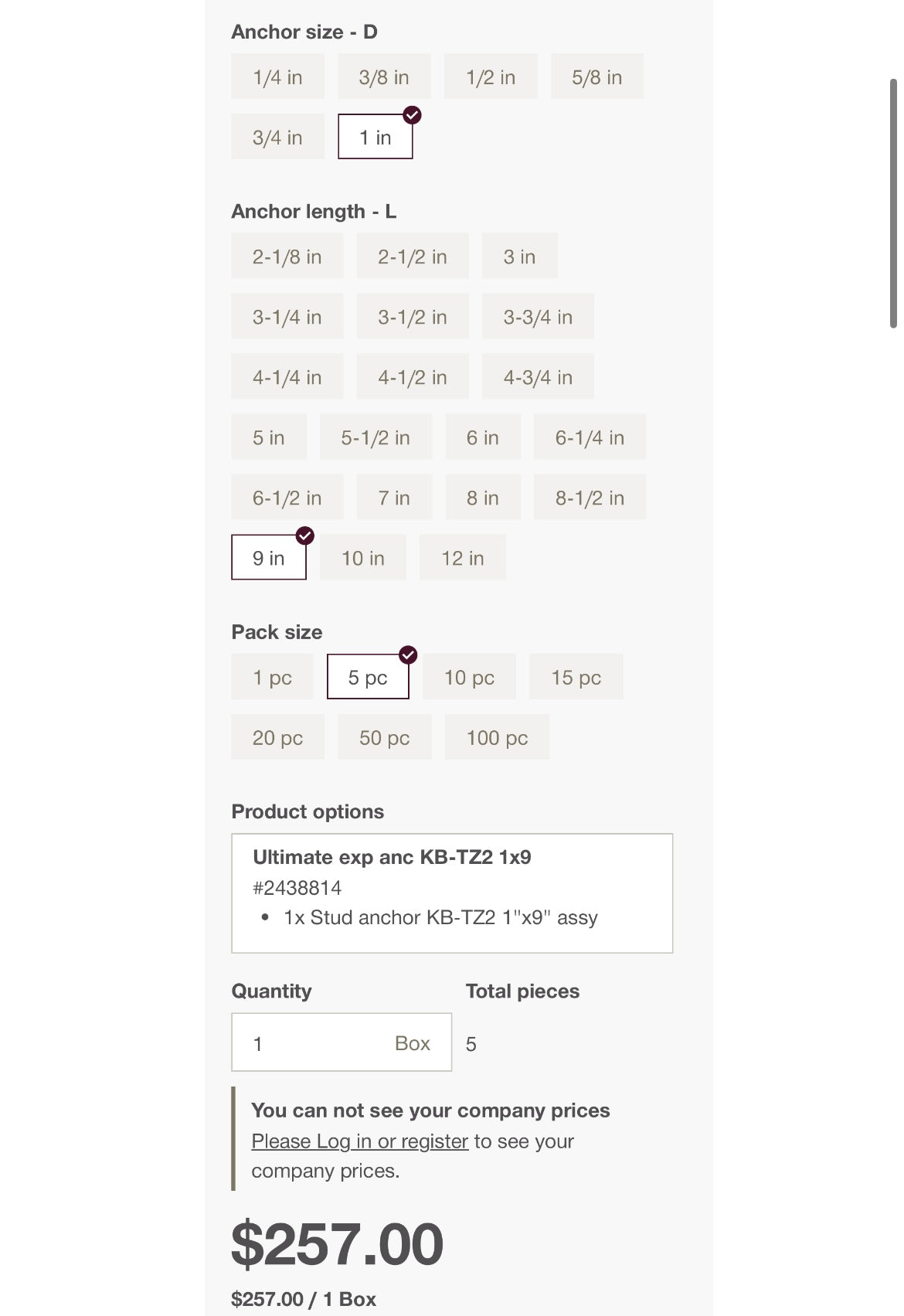The image size is (904, 1316).
Task: Select the 6-1/4 in anchor length
Action: 590,437
